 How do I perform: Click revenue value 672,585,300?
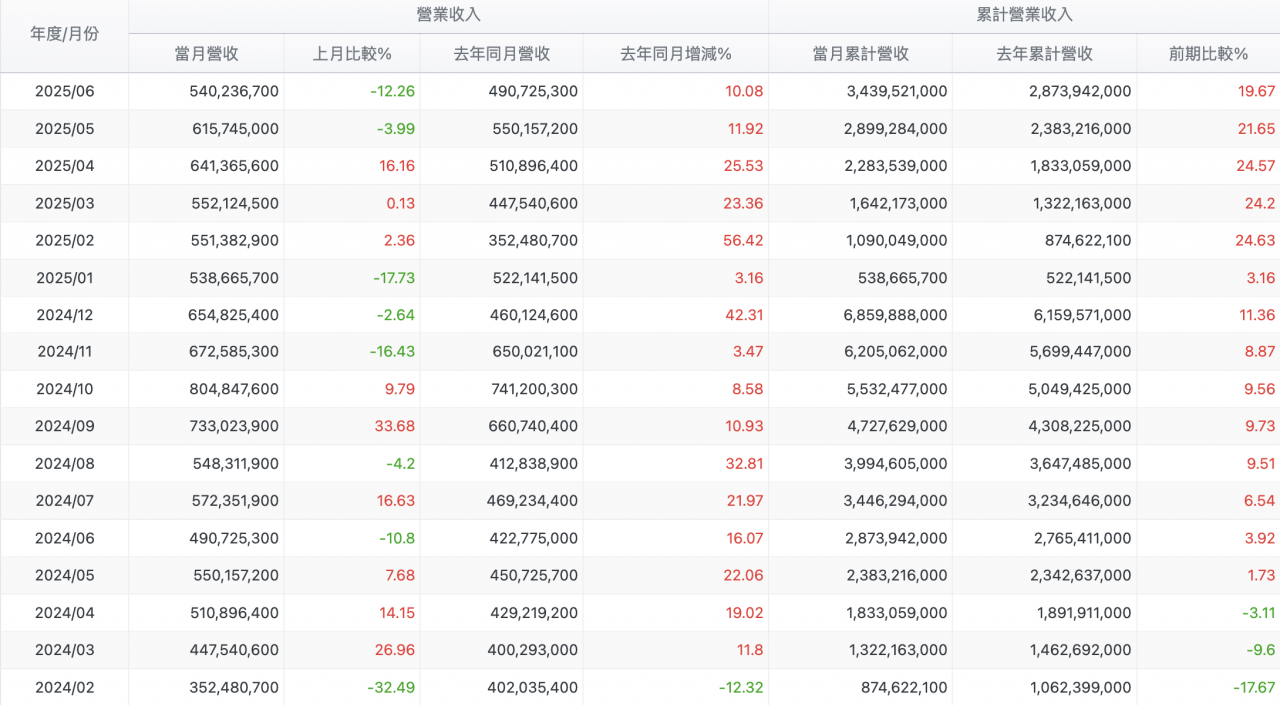[x=234, y=352]
